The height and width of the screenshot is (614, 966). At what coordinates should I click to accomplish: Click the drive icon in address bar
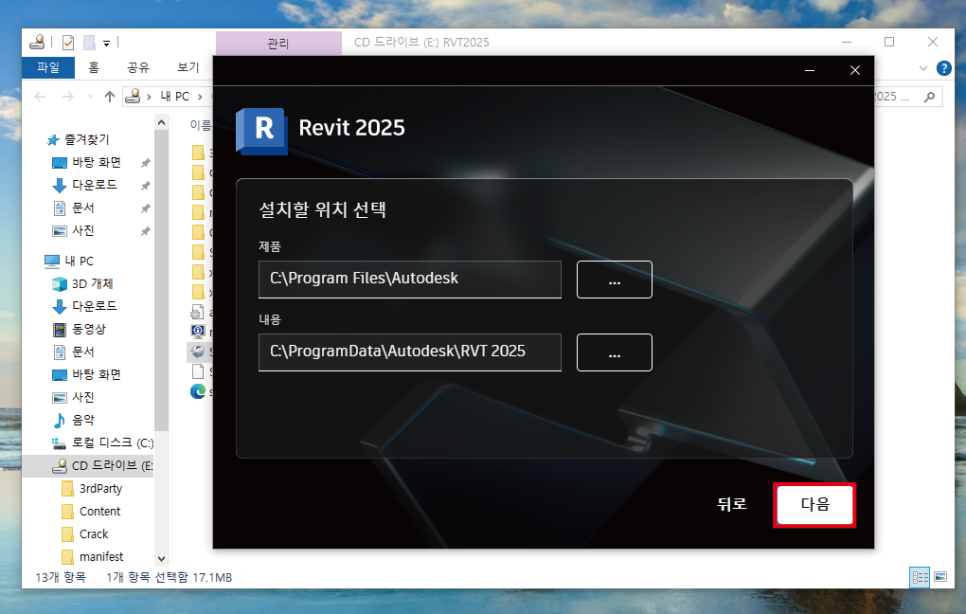(132, 96)
